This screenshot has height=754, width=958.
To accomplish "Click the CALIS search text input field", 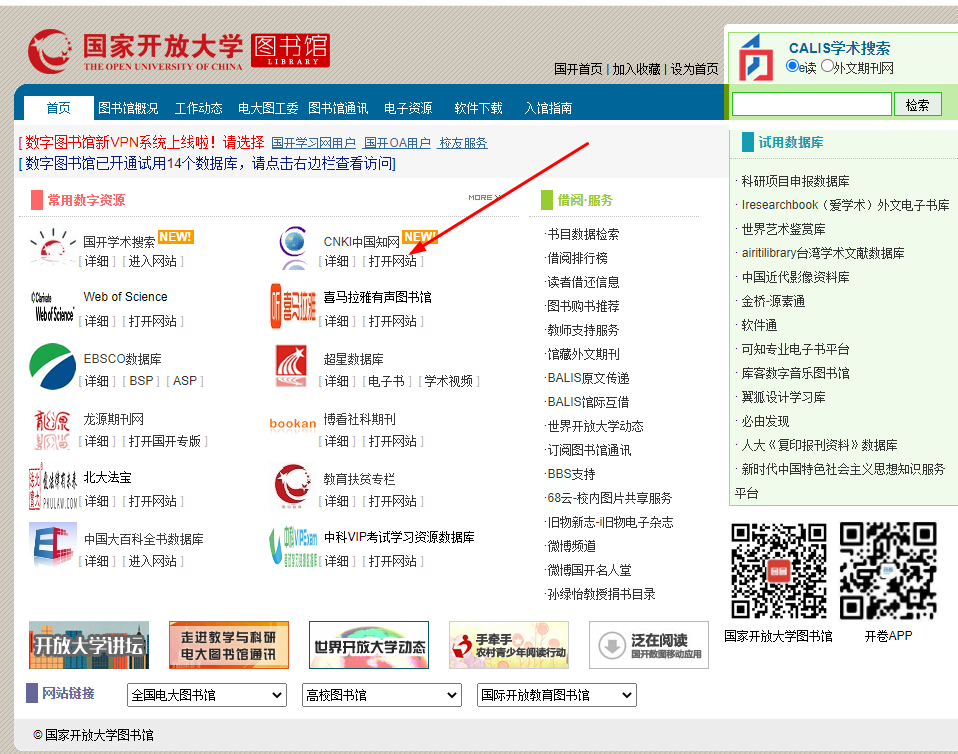I will 812,104.
